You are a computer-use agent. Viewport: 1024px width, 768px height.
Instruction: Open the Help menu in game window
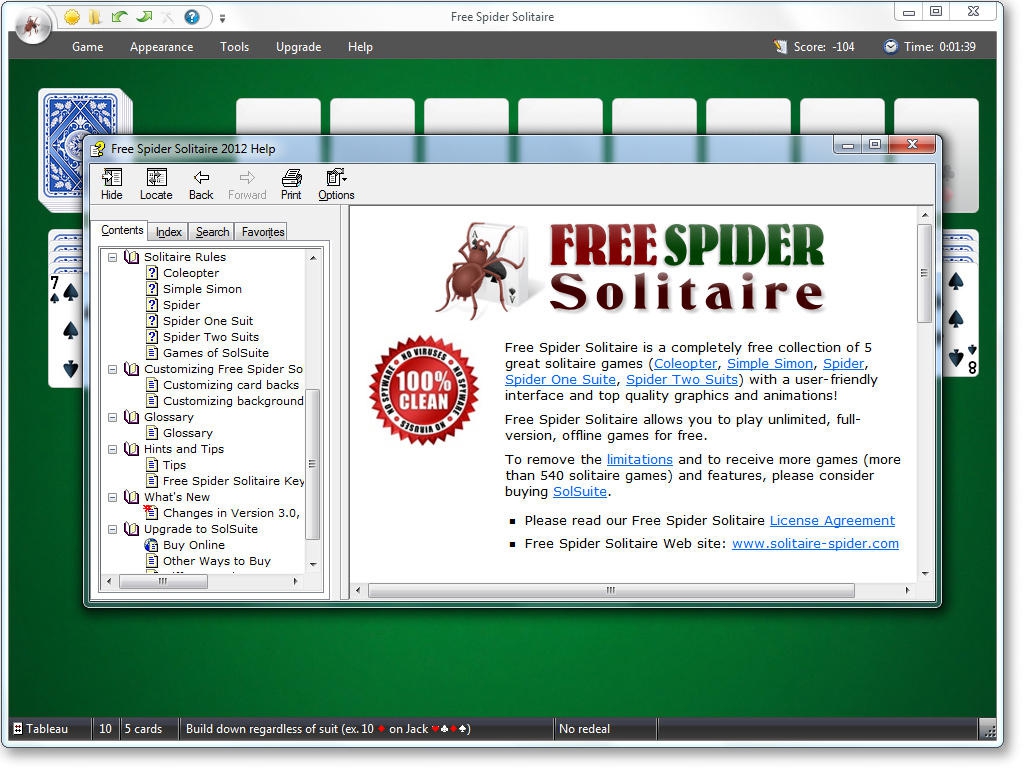point(360,47)
